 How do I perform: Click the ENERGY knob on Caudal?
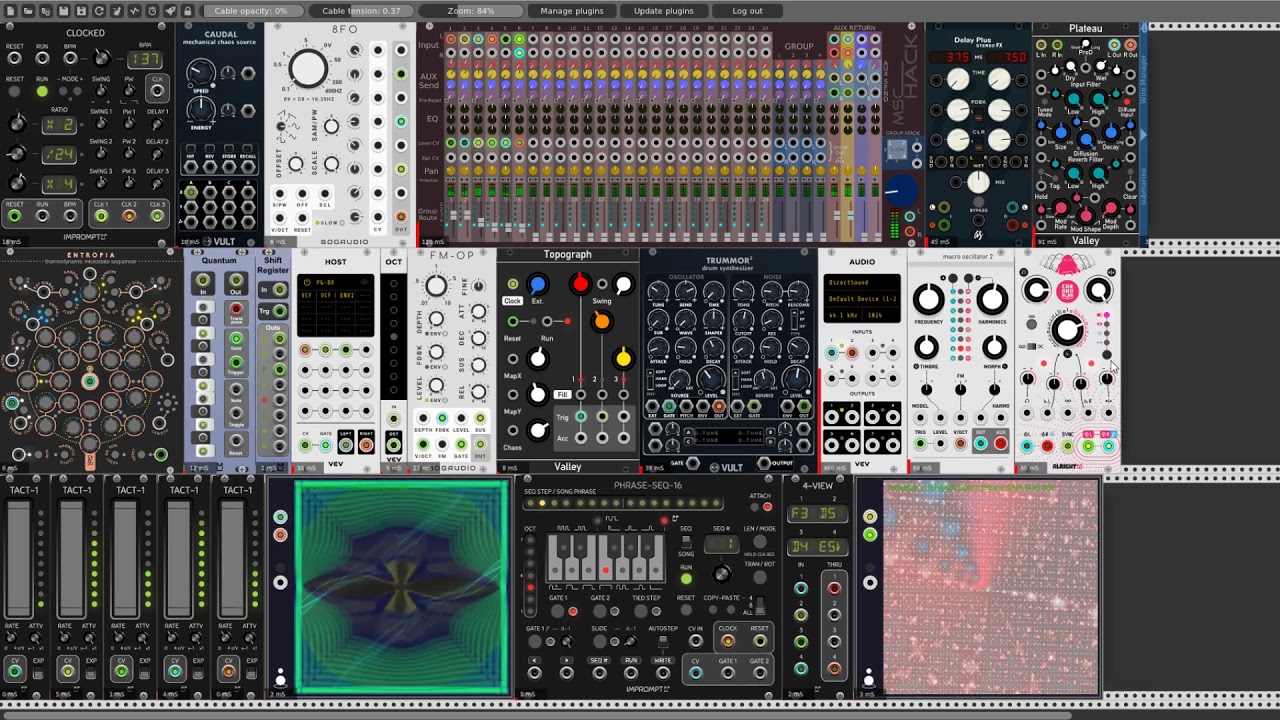(201, 108)
